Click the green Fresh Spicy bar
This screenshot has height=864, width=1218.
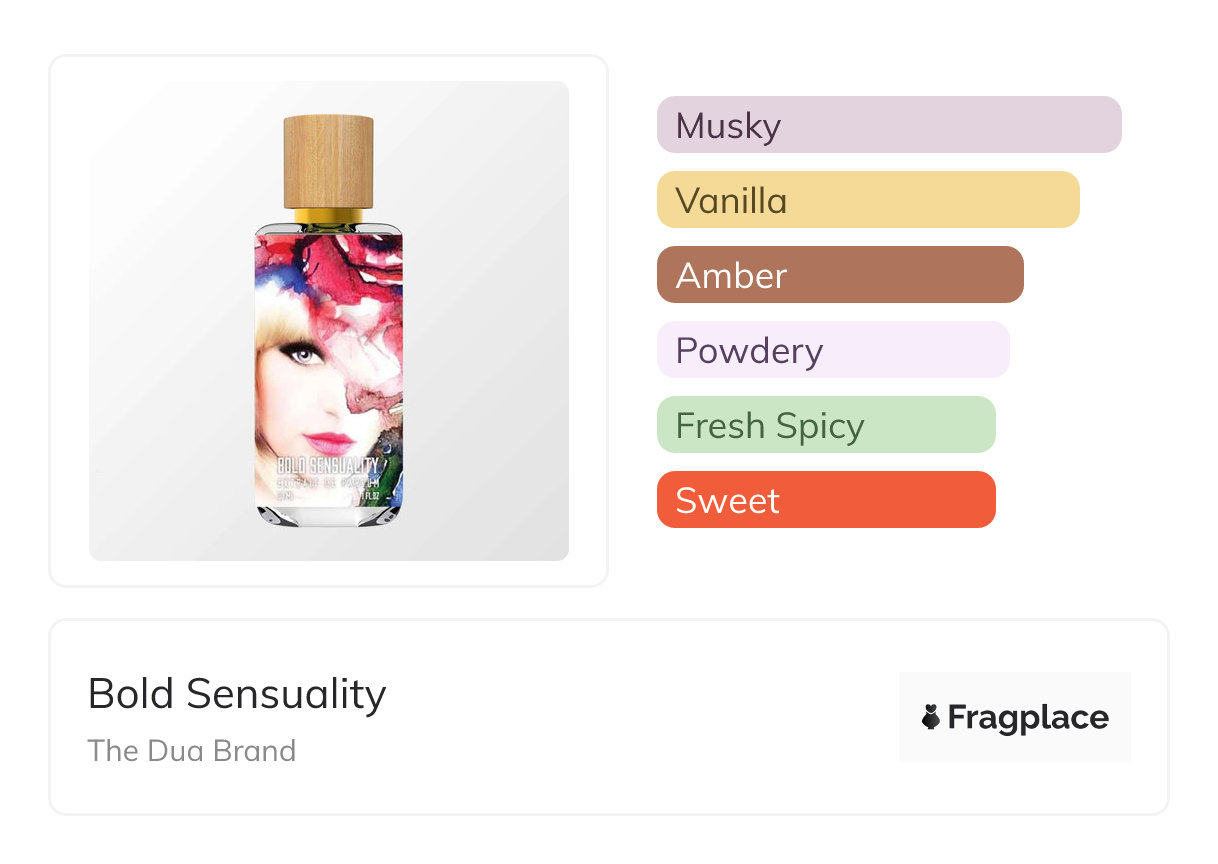825,425
